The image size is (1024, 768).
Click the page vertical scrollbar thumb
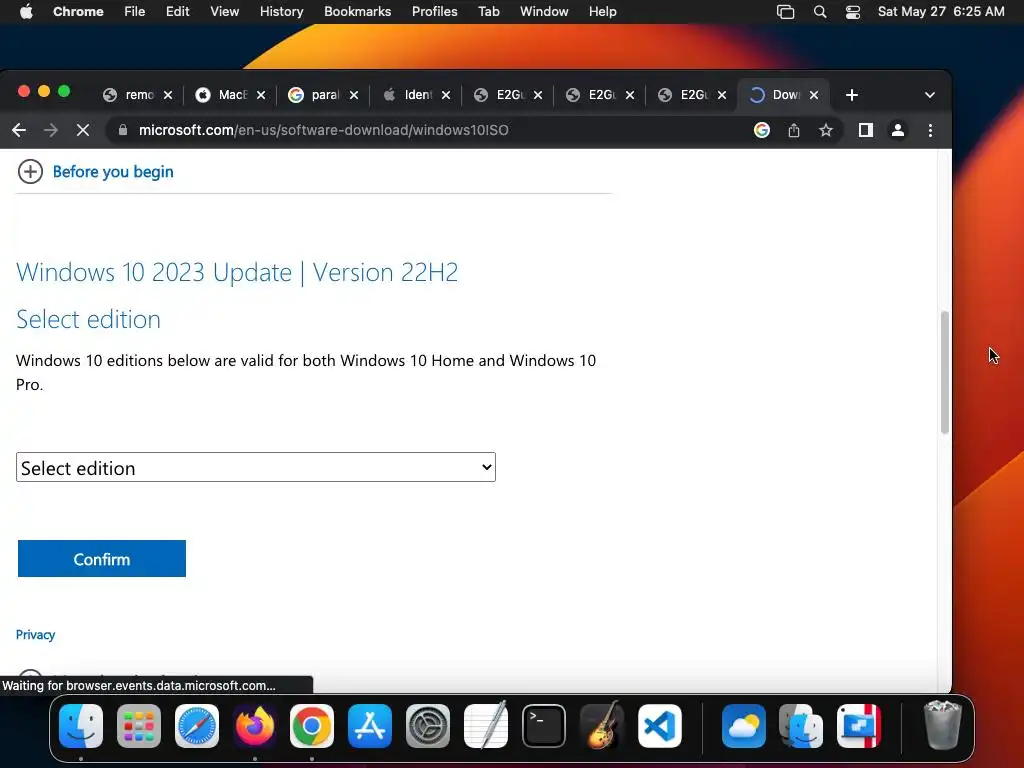[944, 373]
